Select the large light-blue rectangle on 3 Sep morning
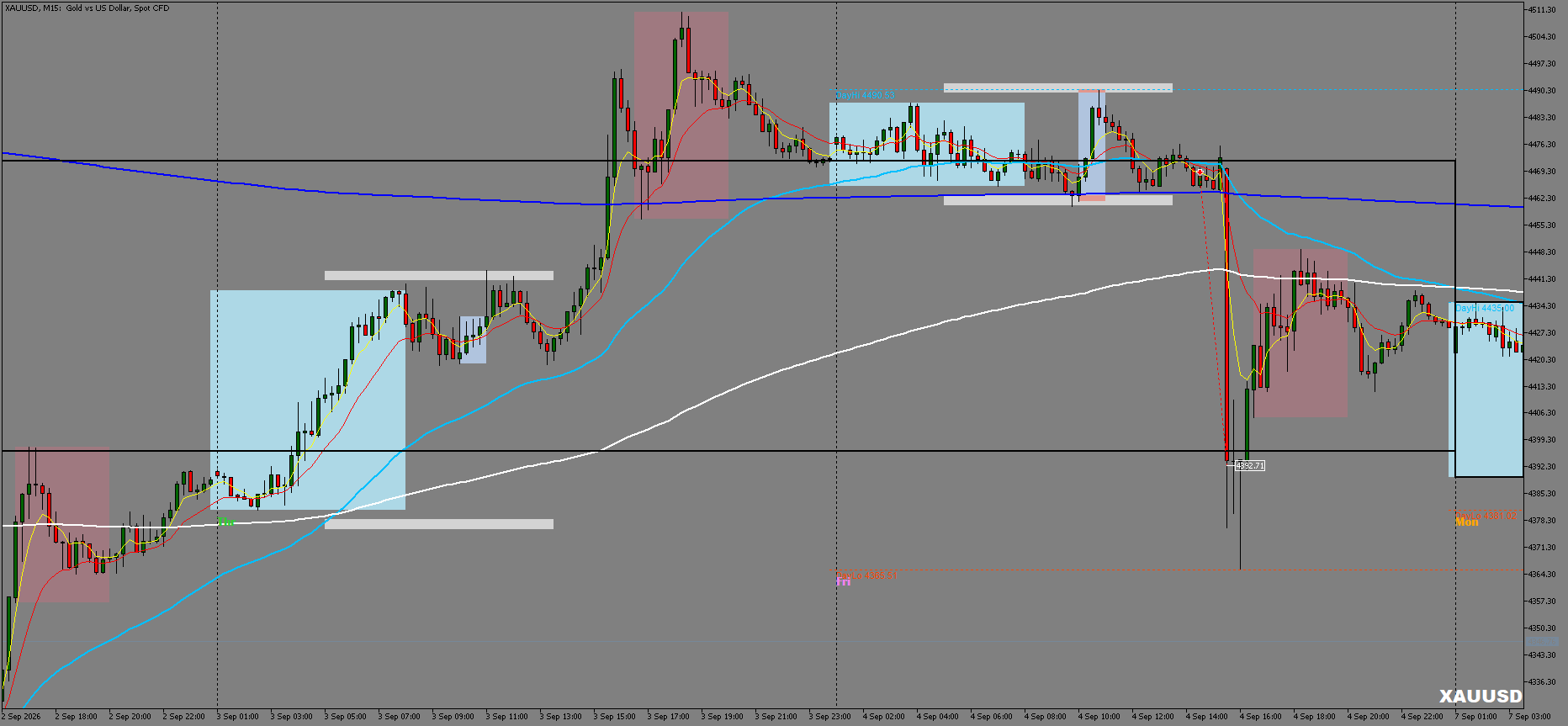The width and height of the screenshot is (1568, 726). (x=308, y=400)
